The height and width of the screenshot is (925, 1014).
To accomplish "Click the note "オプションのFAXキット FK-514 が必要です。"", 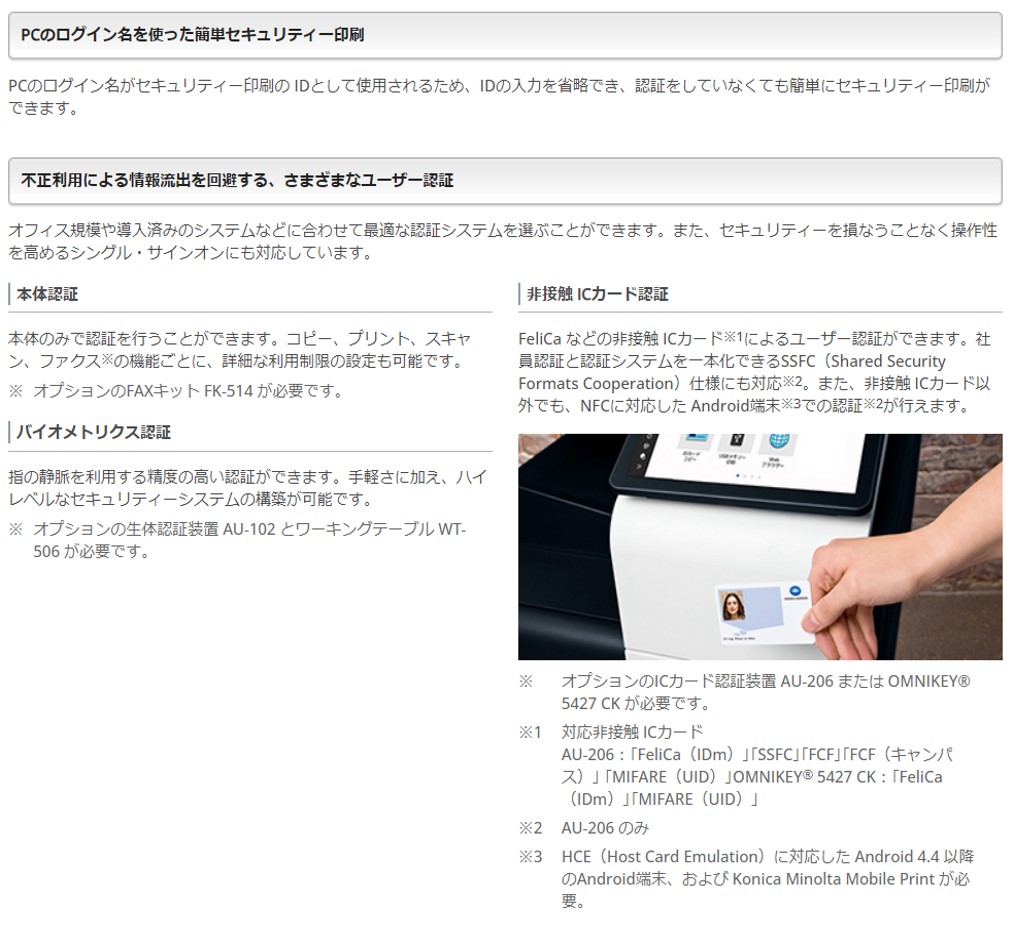I will tap(188, 391).
